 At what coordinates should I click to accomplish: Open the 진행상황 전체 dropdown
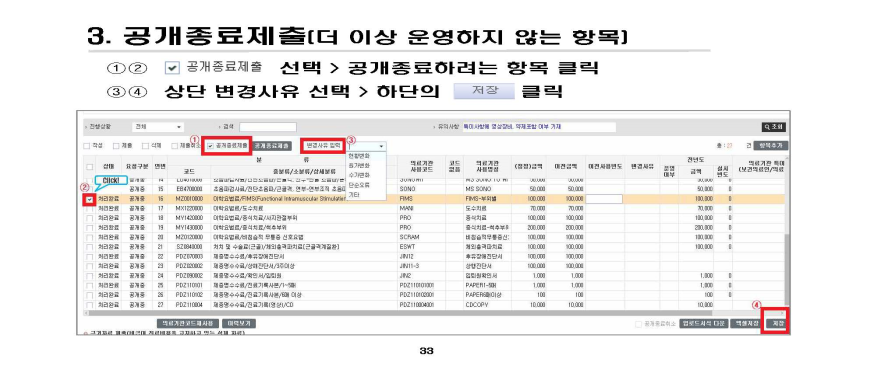click(x=158, y=127)
